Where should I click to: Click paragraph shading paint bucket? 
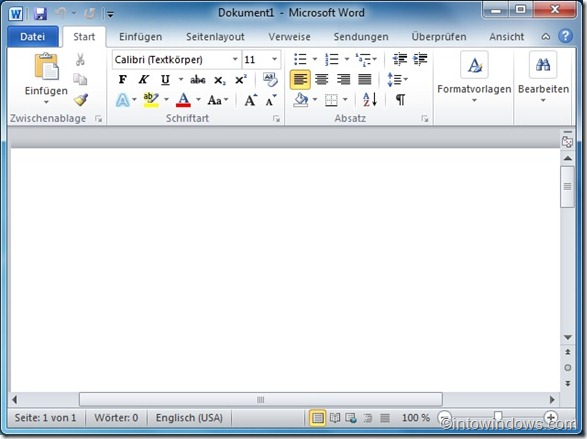tap(301, 100)
